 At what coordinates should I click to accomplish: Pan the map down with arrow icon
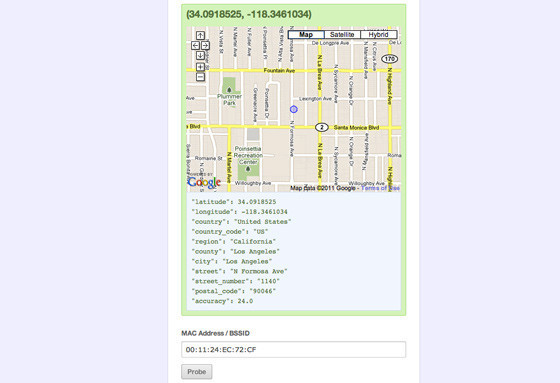coord(200,55)
